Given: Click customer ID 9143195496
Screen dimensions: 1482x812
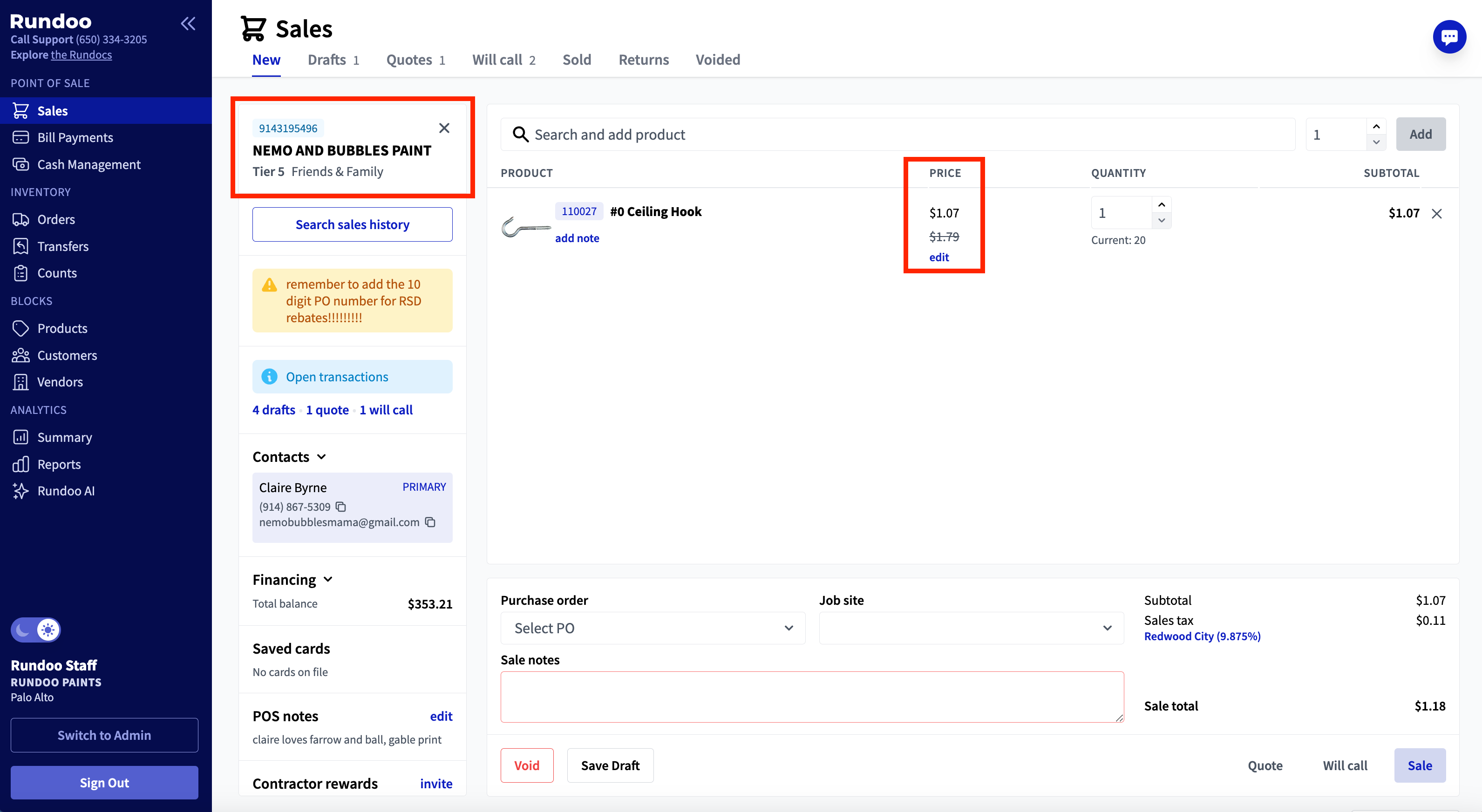Looking at the screenshot, I should [x=288, y=128].
